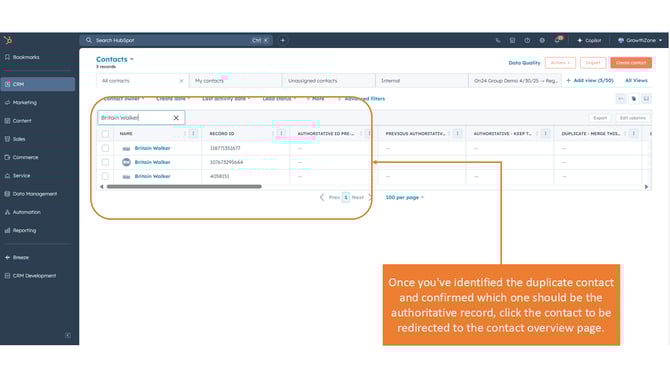
Task: Click Add view (5/50)
Action: click(590, 80)
